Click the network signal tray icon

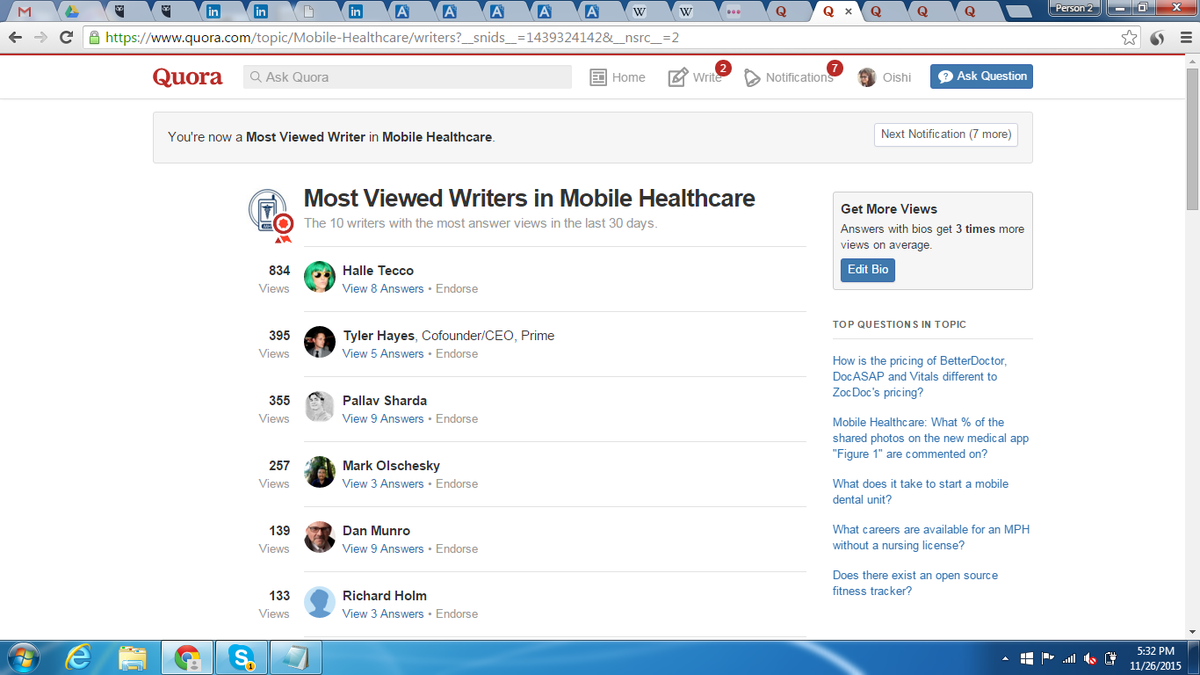tap(1069, 658)
